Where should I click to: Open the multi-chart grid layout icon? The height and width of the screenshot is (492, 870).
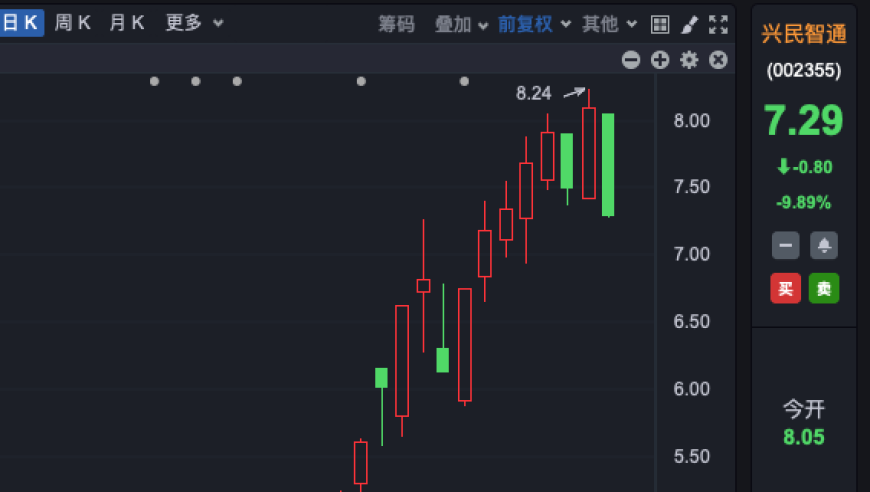660,24
